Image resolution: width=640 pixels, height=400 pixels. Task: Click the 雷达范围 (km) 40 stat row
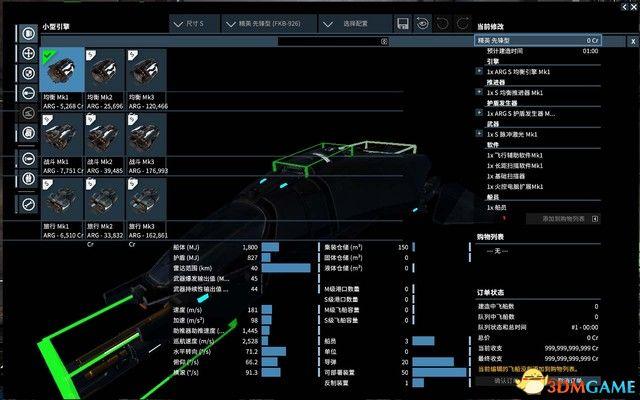pos(242,268)
